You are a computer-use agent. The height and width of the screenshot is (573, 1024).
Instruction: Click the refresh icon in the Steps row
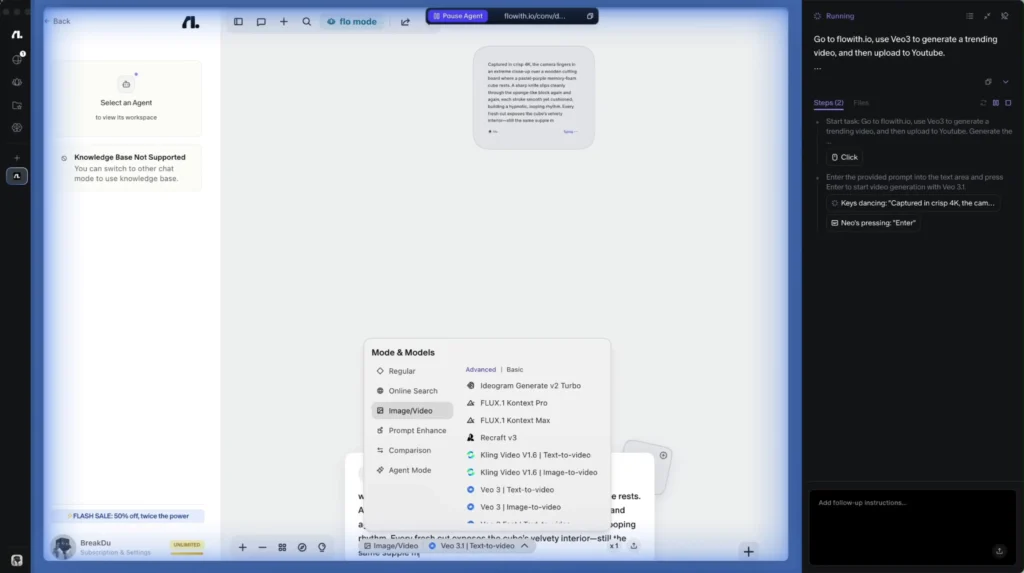[984, 103]
